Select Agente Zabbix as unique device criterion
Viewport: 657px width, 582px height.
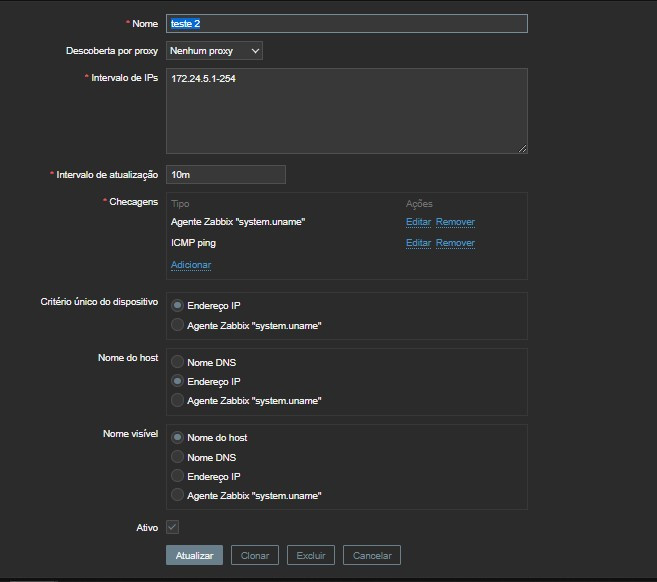pyautogui.click(x=178, y=325)
